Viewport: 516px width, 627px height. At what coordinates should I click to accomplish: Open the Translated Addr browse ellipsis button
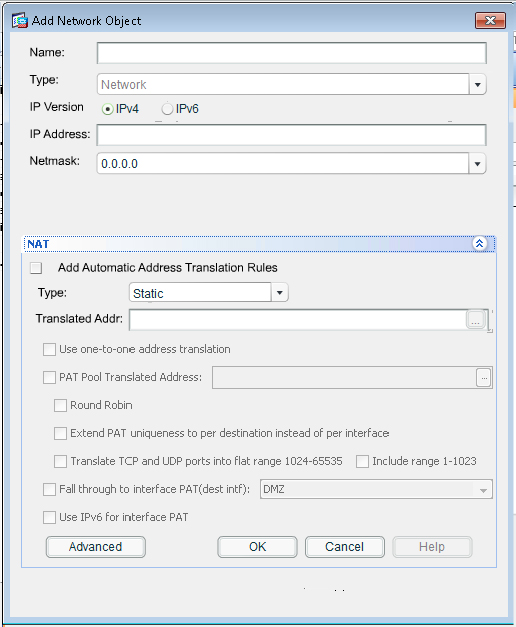476,320
